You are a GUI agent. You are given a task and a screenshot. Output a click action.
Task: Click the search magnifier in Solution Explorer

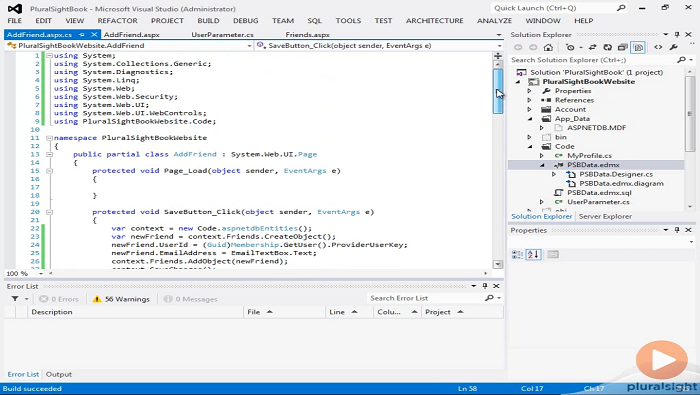tap(681, 60)
